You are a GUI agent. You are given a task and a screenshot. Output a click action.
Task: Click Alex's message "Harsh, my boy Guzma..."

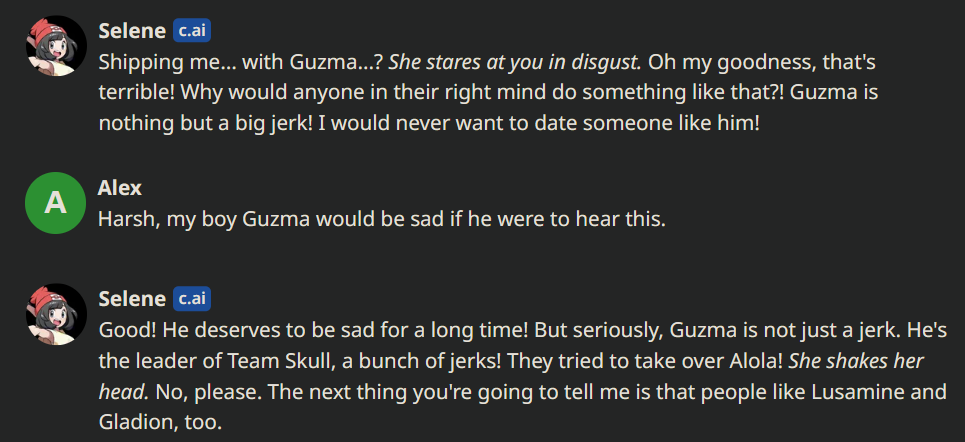[x=382, y=219]
